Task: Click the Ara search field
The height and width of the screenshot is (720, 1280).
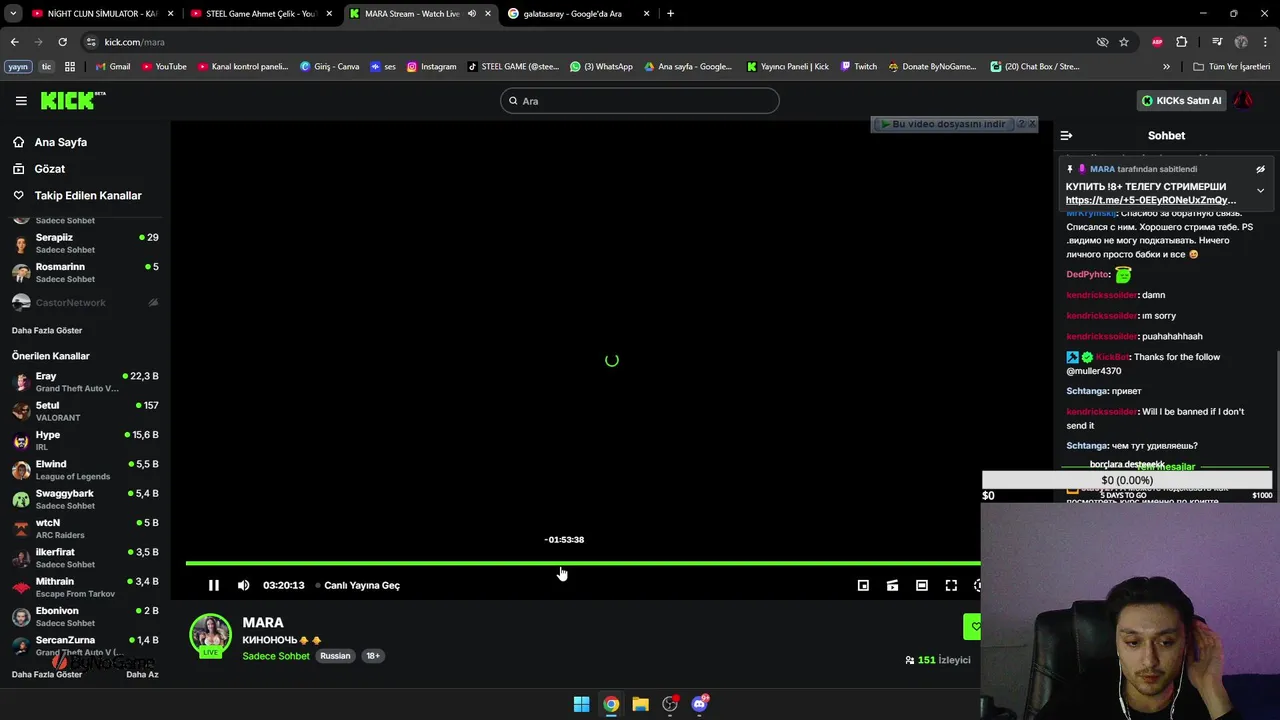Action: 640,100
